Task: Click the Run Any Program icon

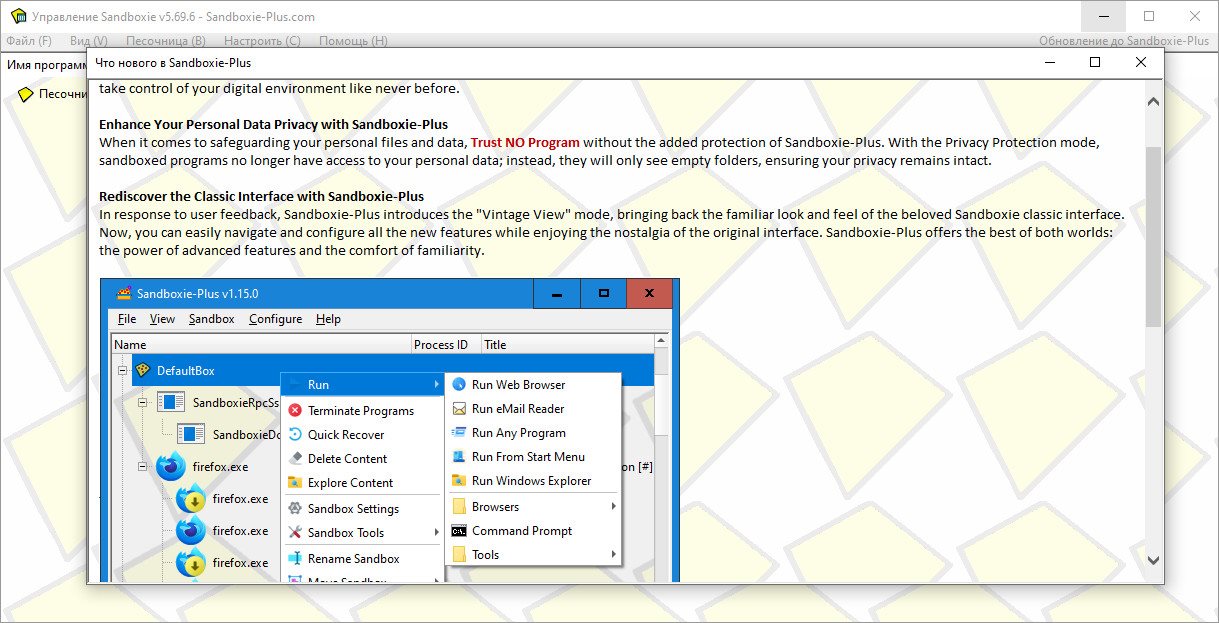Action: point(459,432)
